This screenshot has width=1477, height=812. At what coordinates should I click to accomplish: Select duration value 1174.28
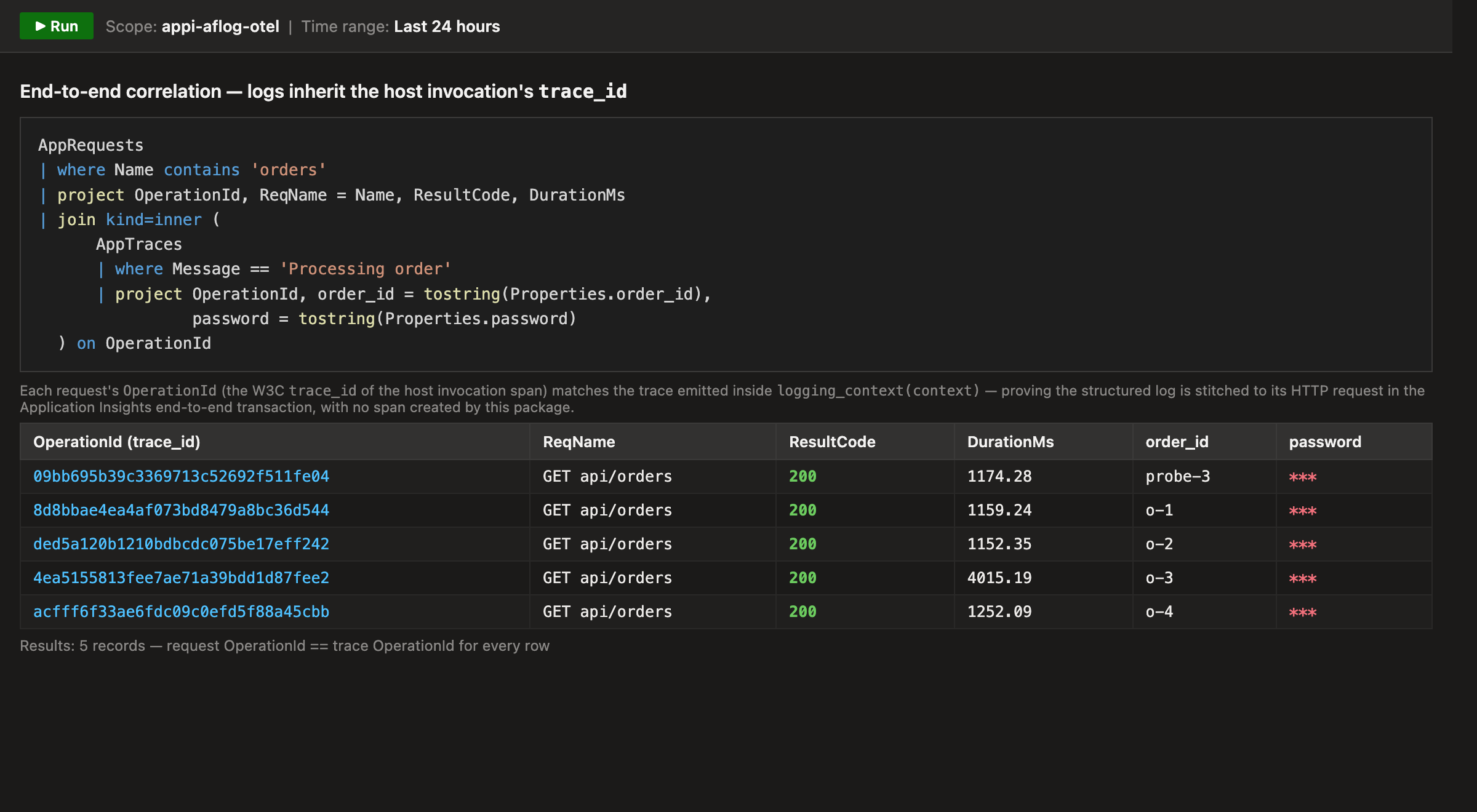click(x=999, y=476)
